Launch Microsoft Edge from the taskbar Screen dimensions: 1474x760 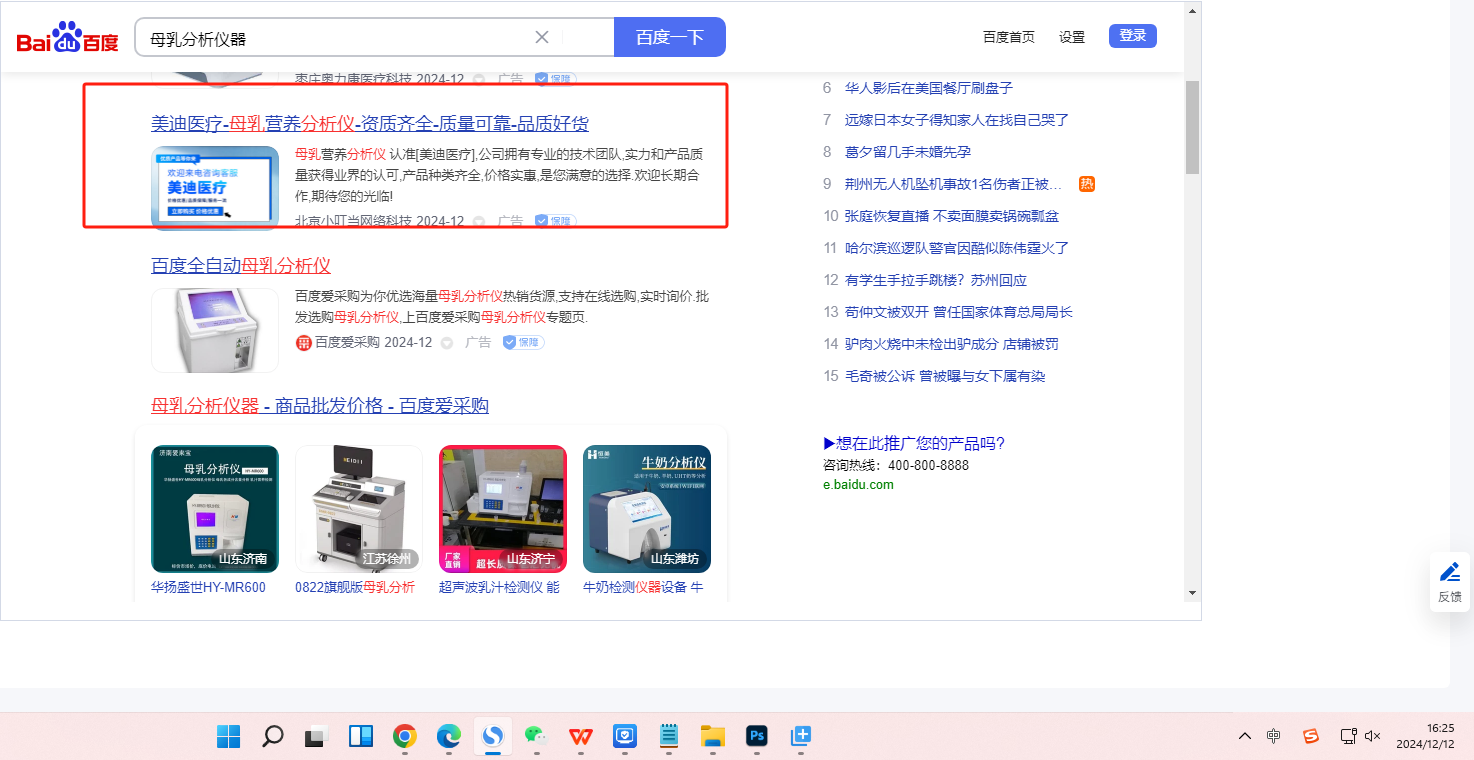click(x=449, y=737)
